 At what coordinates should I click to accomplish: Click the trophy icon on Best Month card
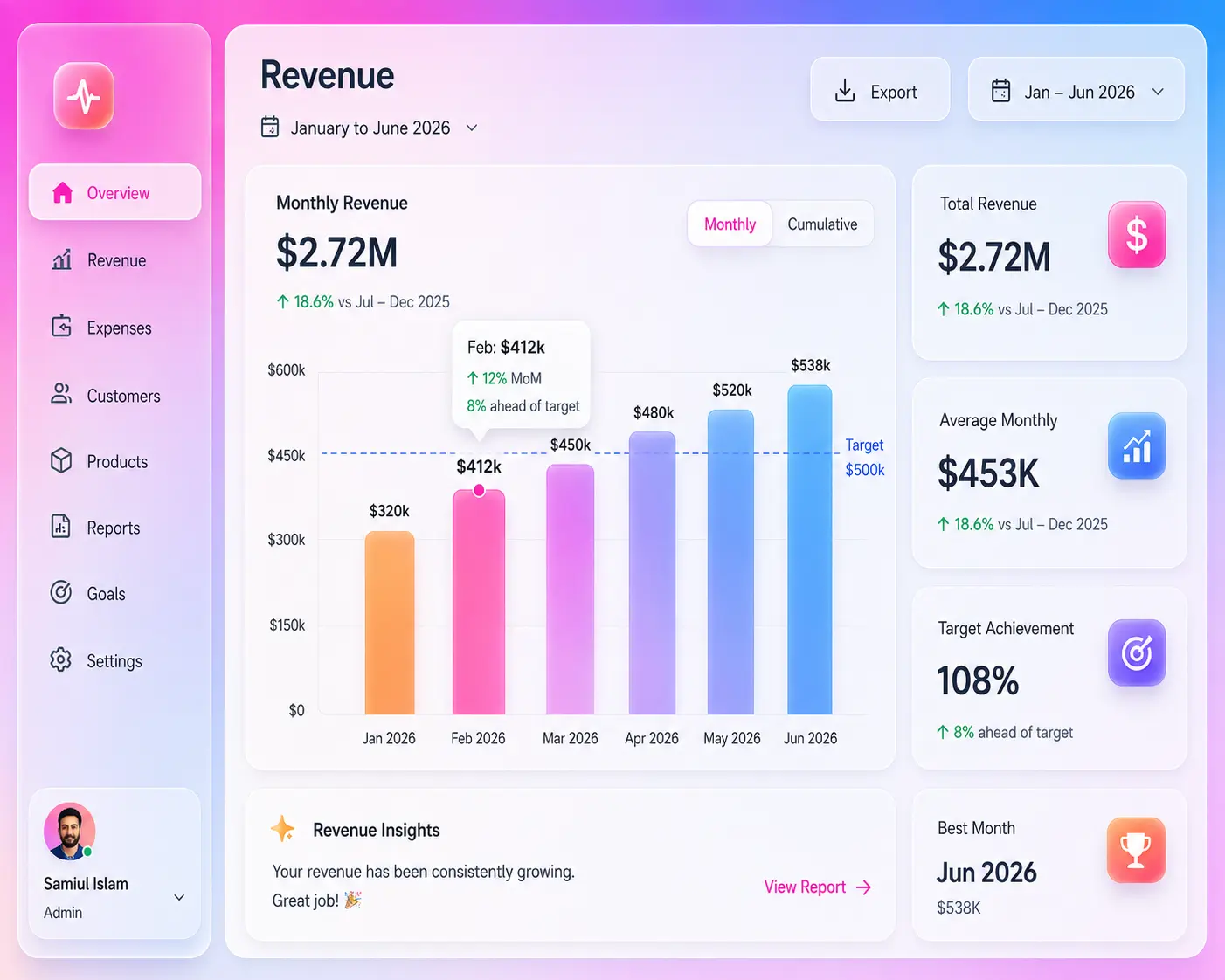tap(1136, 850)
